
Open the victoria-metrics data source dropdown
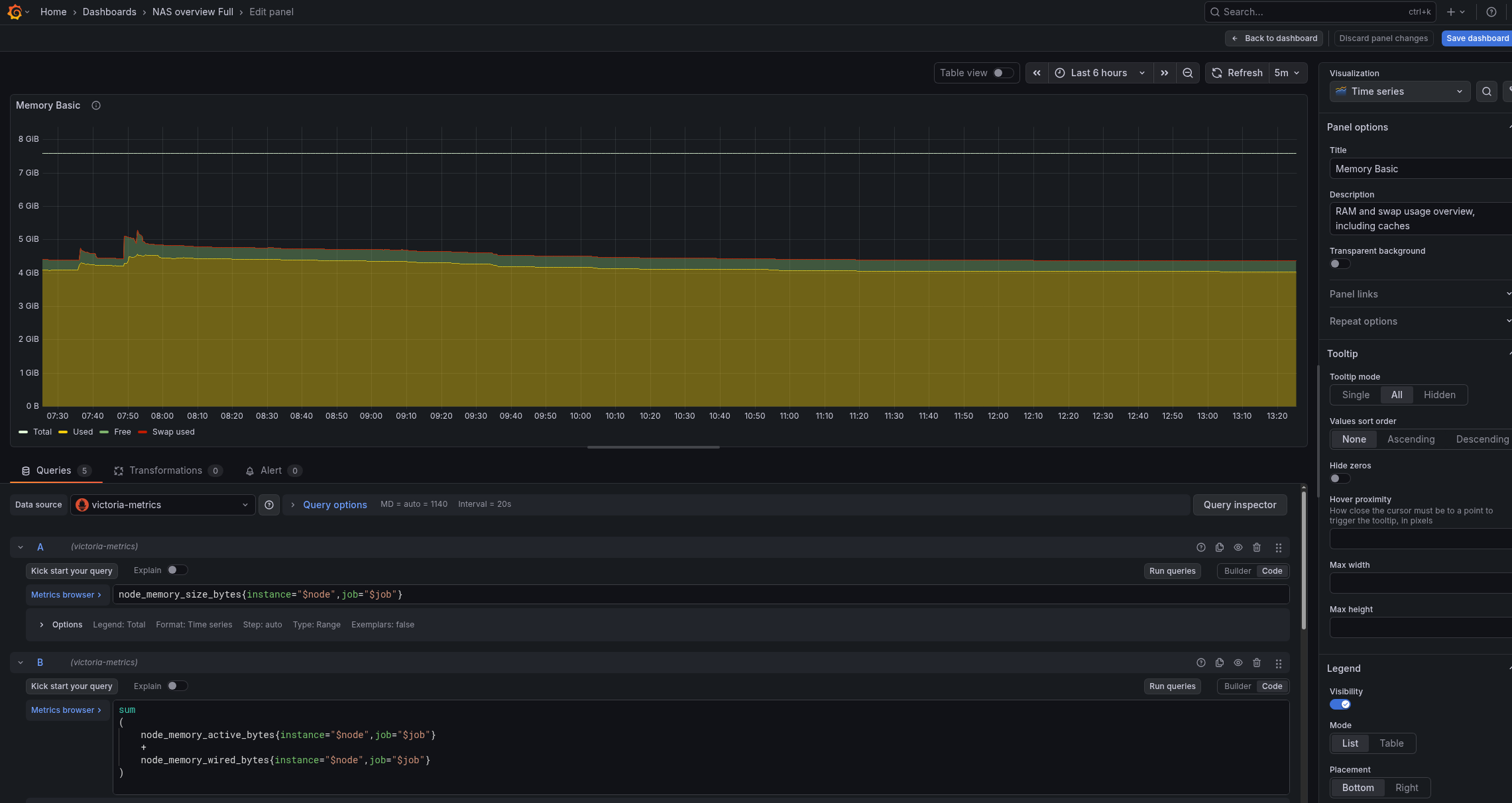click(x=162, y=505)
